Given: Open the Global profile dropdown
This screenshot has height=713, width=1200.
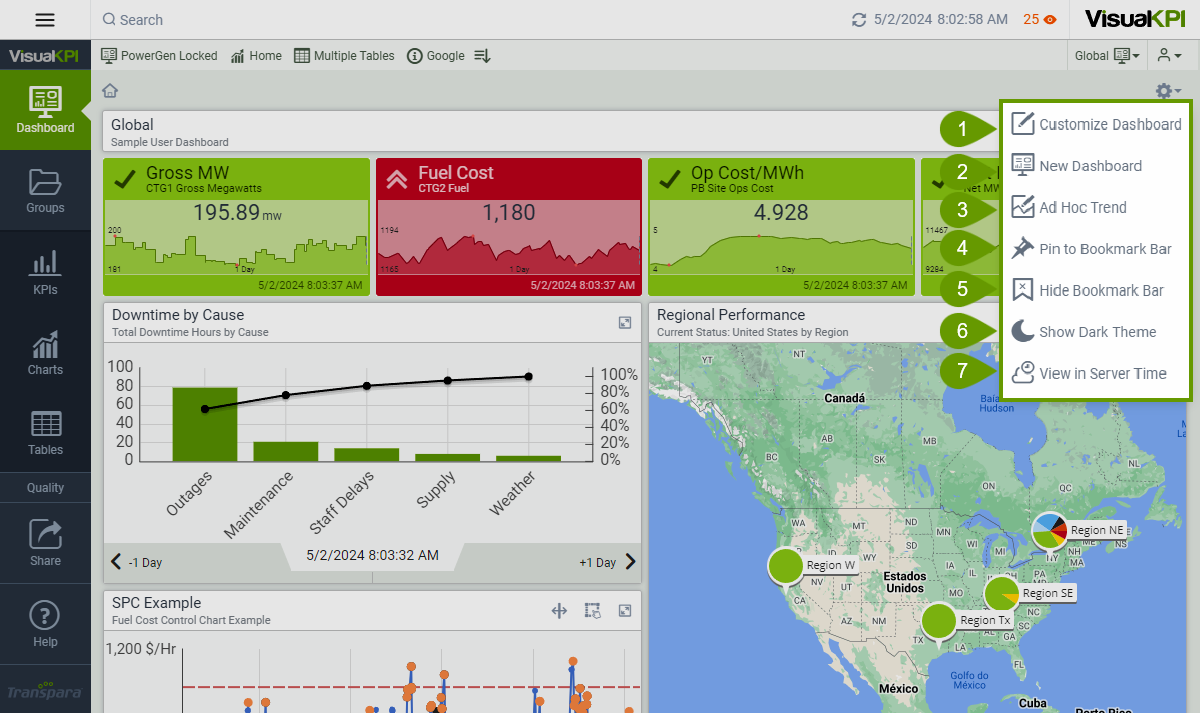Looking at the screenshot, I should tap(1107, 56).
